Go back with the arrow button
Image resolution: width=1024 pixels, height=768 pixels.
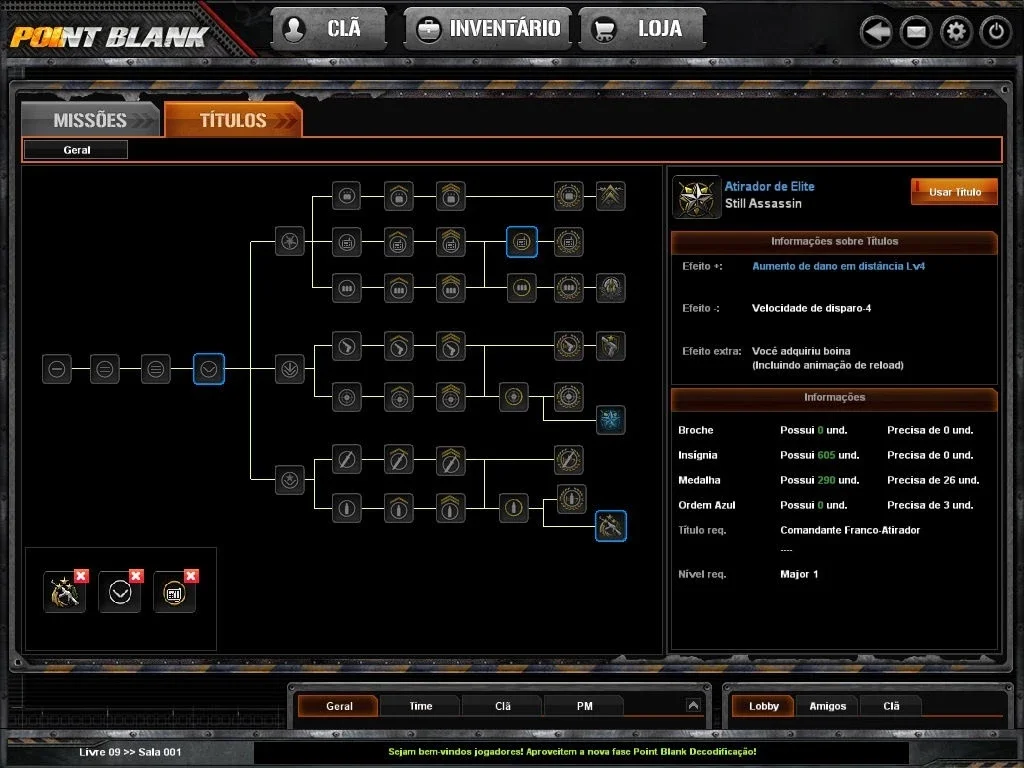click(876, 31)
